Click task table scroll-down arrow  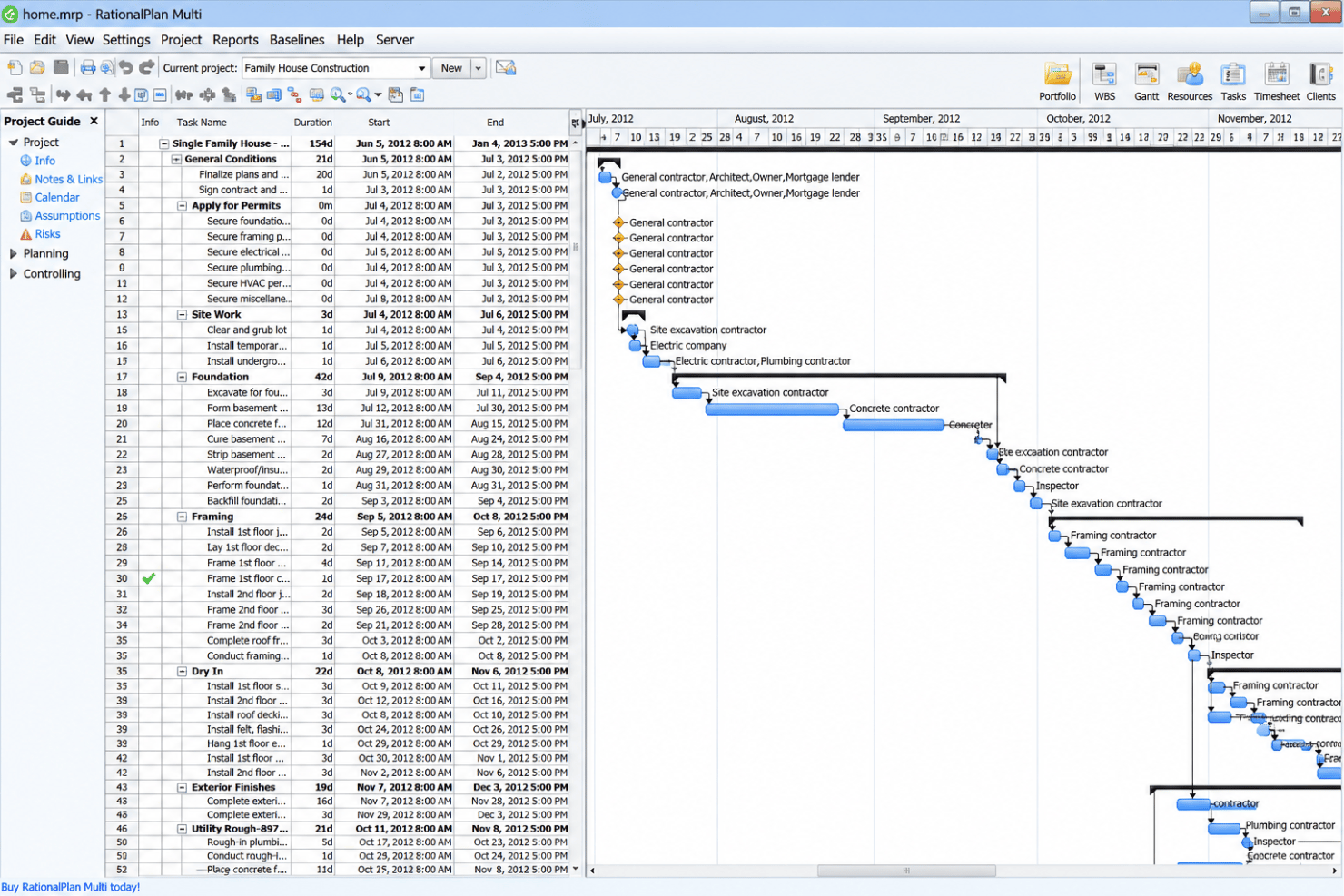[576, 870]
